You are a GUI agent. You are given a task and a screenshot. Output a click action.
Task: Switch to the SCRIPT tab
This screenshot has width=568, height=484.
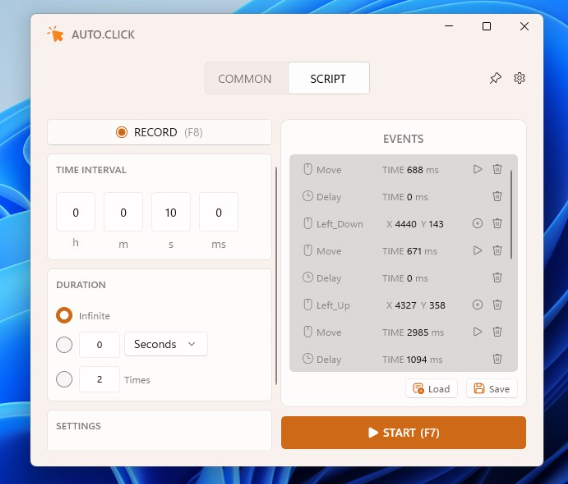(328, 79)
